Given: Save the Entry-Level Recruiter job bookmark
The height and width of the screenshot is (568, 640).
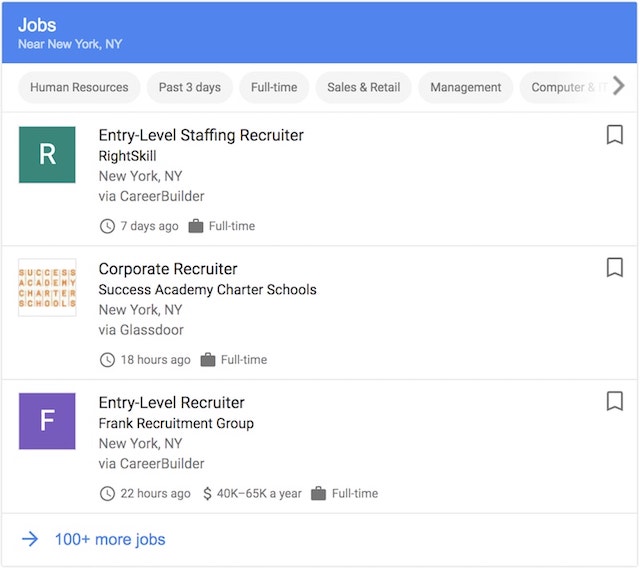Looking at the screenshot, I should point(614,401).
